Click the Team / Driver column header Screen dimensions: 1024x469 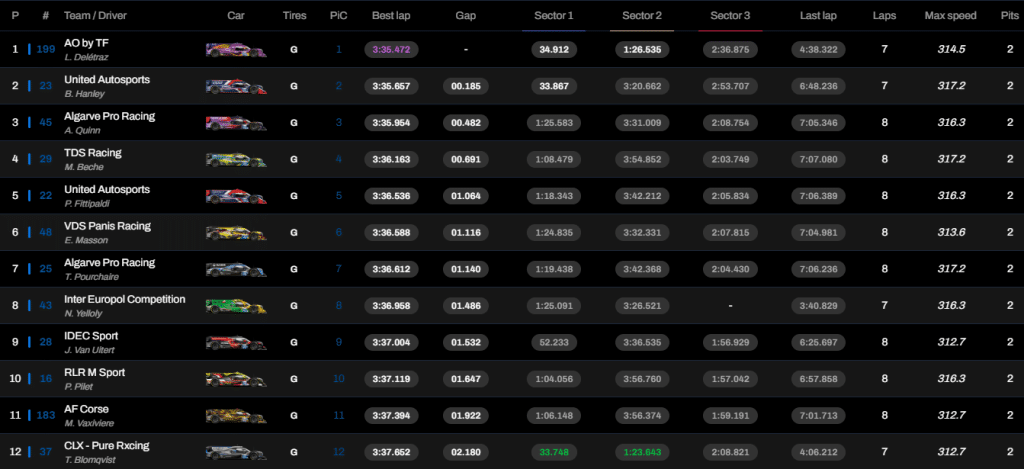coord(95,16)
